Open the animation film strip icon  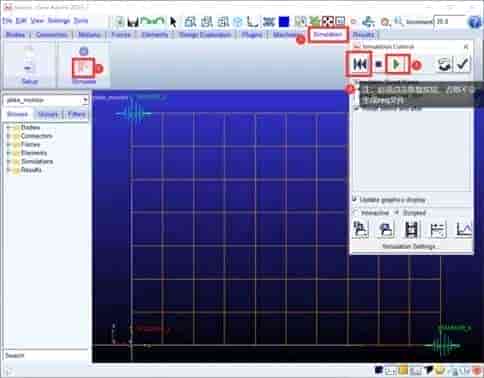[411, 229]
